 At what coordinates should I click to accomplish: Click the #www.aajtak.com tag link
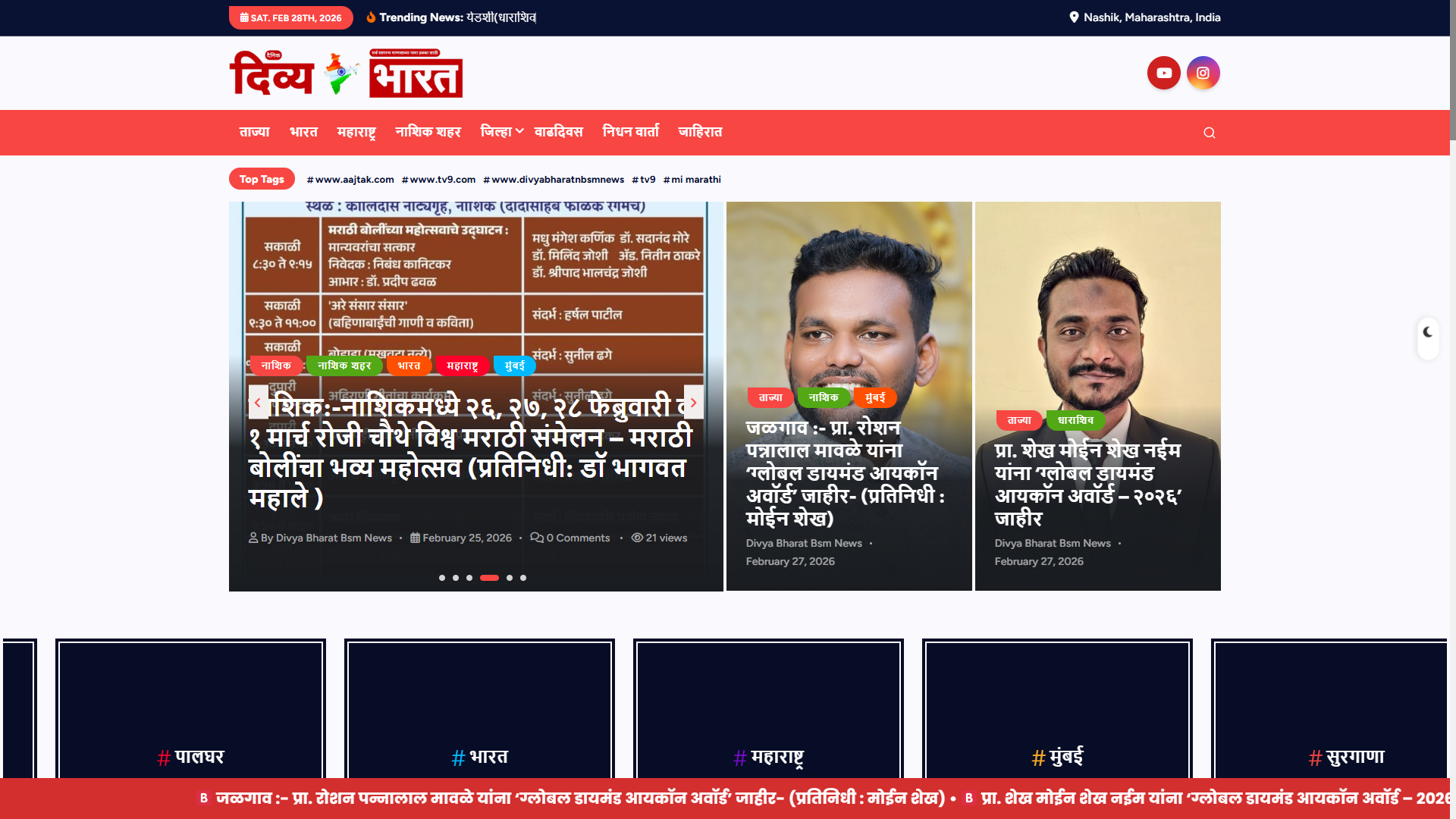point(350,180)
